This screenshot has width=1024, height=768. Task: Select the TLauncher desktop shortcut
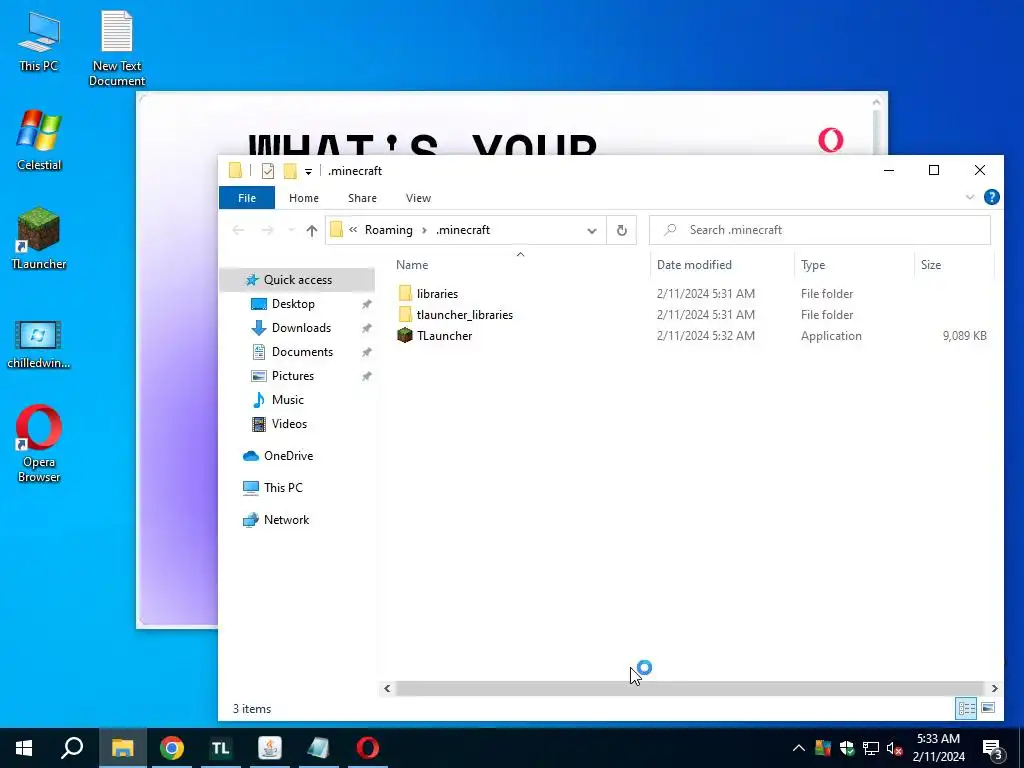point(39,238)
